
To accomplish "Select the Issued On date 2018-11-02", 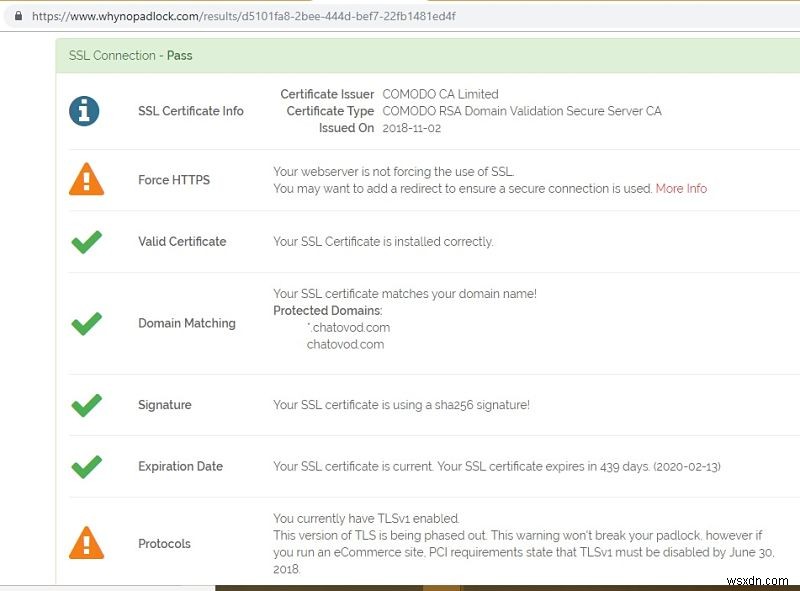I will point(409,127).
